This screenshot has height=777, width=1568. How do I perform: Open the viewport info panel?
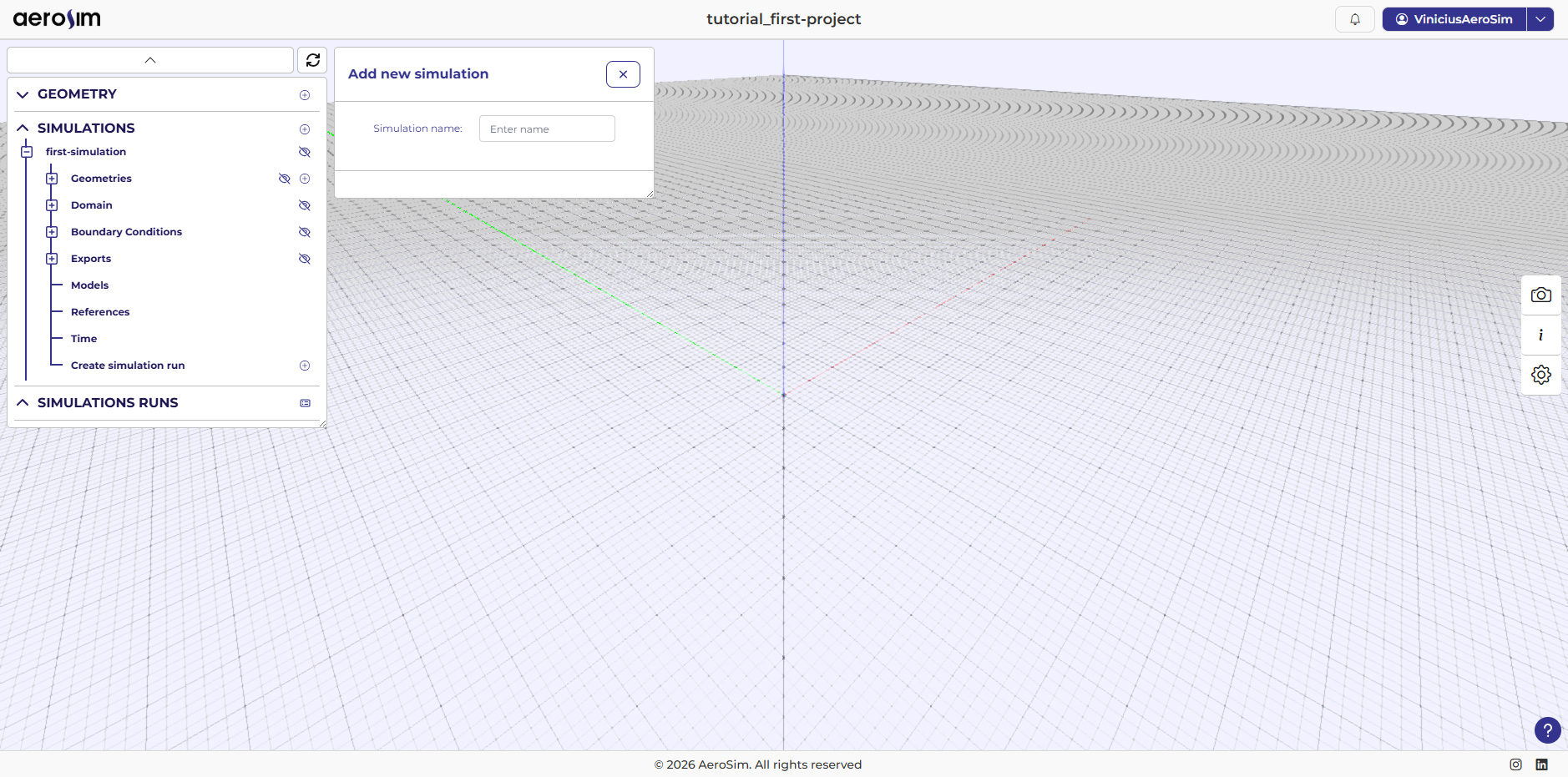pyautogui.click(x=1540, y=336)
